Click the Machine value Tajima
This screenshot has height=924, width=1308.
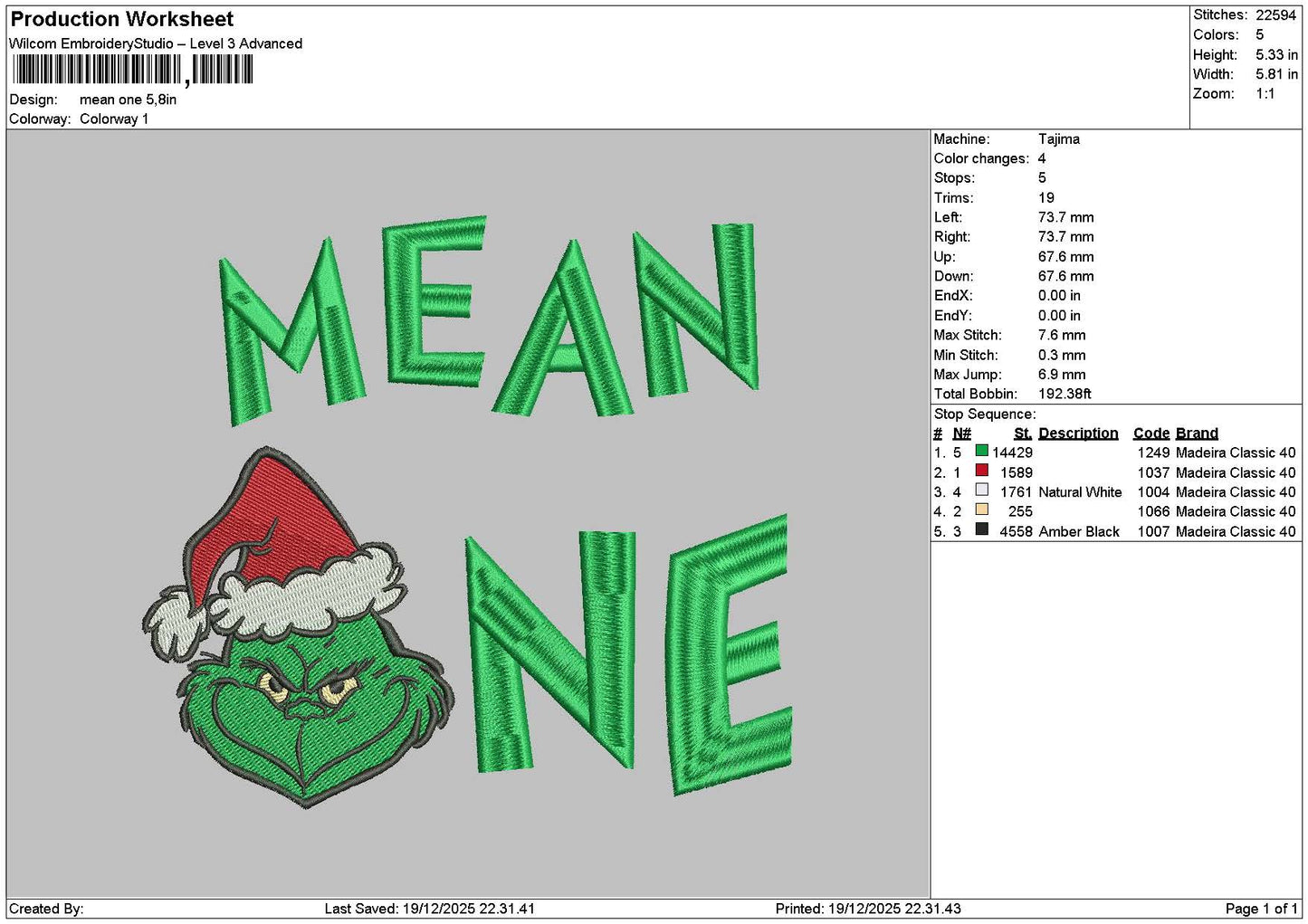[x=1058, y=139]
